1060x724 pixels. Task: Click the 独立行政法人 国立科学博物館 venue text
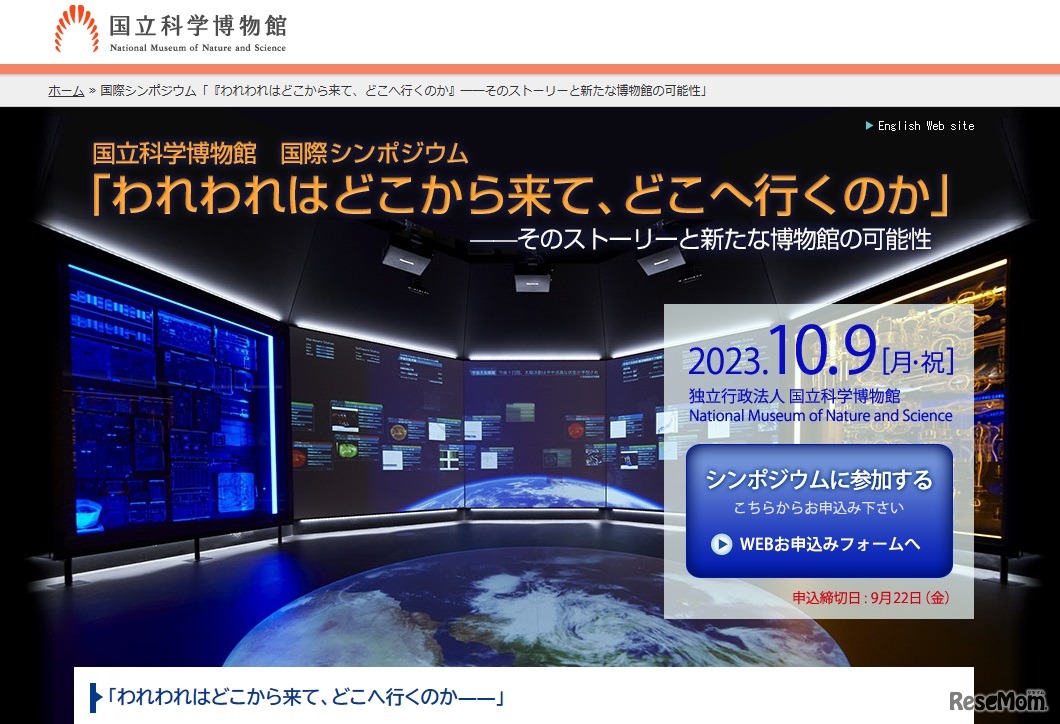click(796, 396)
